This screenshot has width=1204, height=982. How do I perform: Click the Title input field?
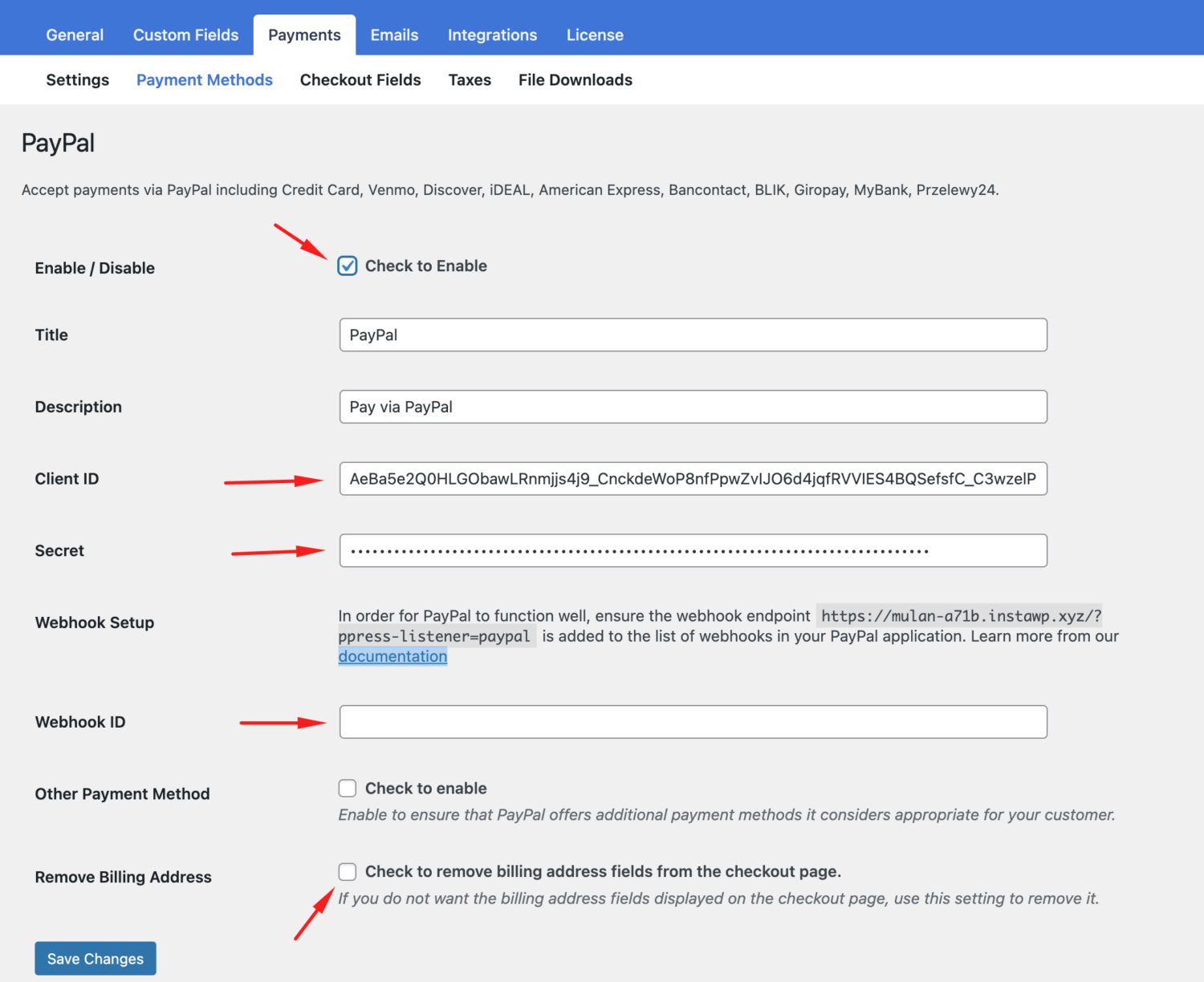[x=694, y=335]
